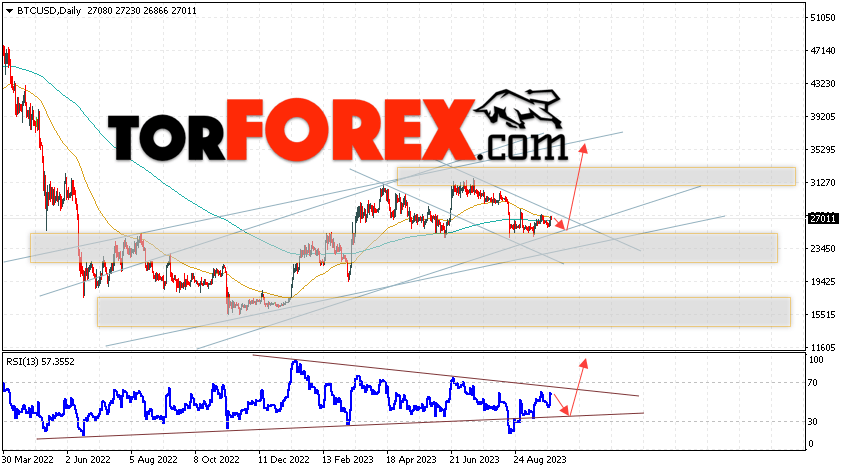
Task: Click the 21 Jun 2023 date label
Action: 475,460
